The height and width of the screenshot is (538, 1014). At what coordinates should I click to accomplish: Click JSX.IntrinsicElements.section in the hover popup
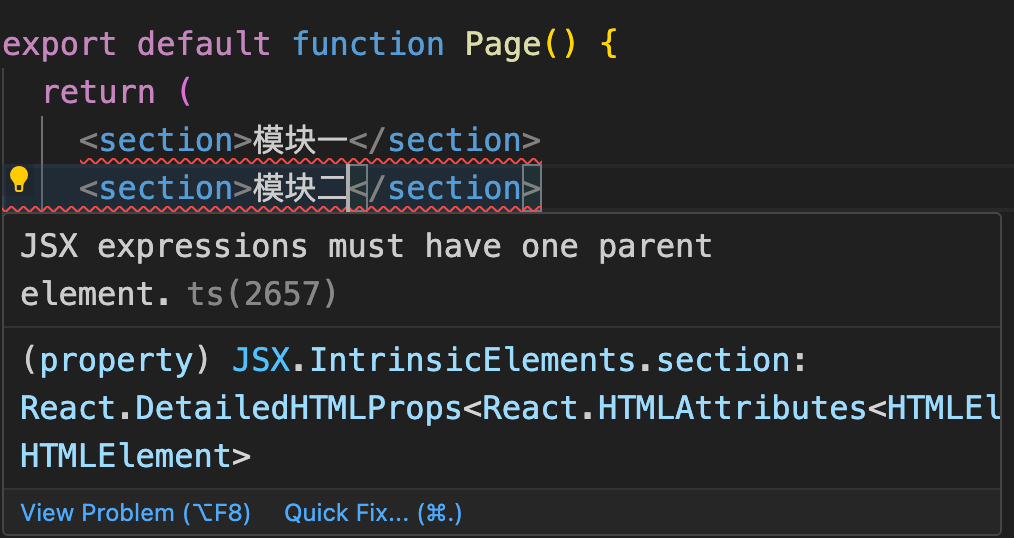(x=512, y=360)
